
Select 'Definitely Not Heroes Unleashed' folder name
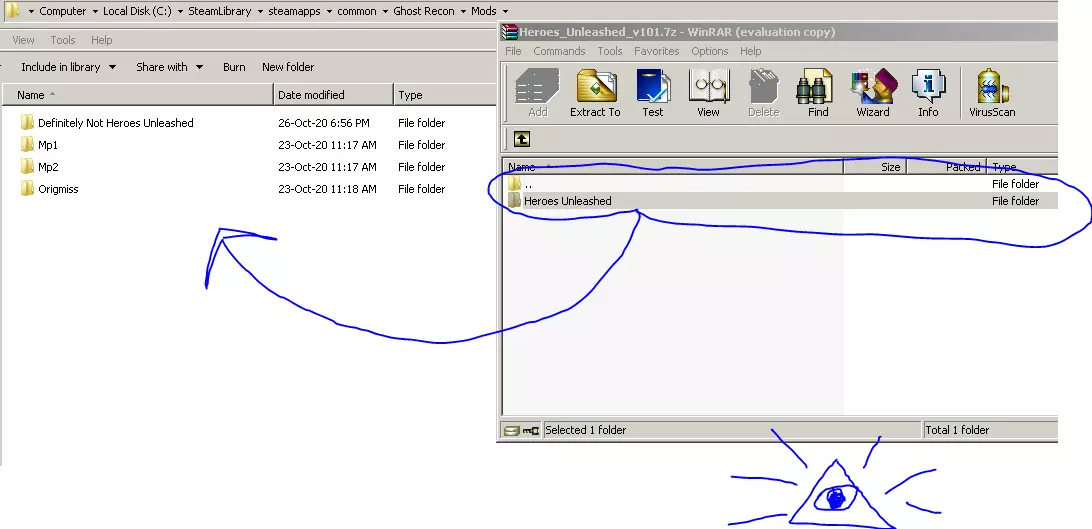coord(116,123)
